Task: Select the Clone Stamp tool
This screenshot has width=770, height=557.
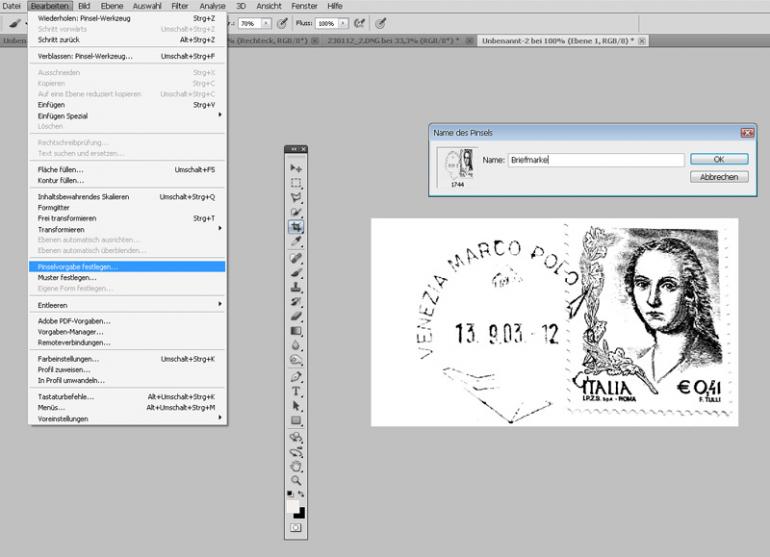Action: pyautogui.click(x=296, y=287)
